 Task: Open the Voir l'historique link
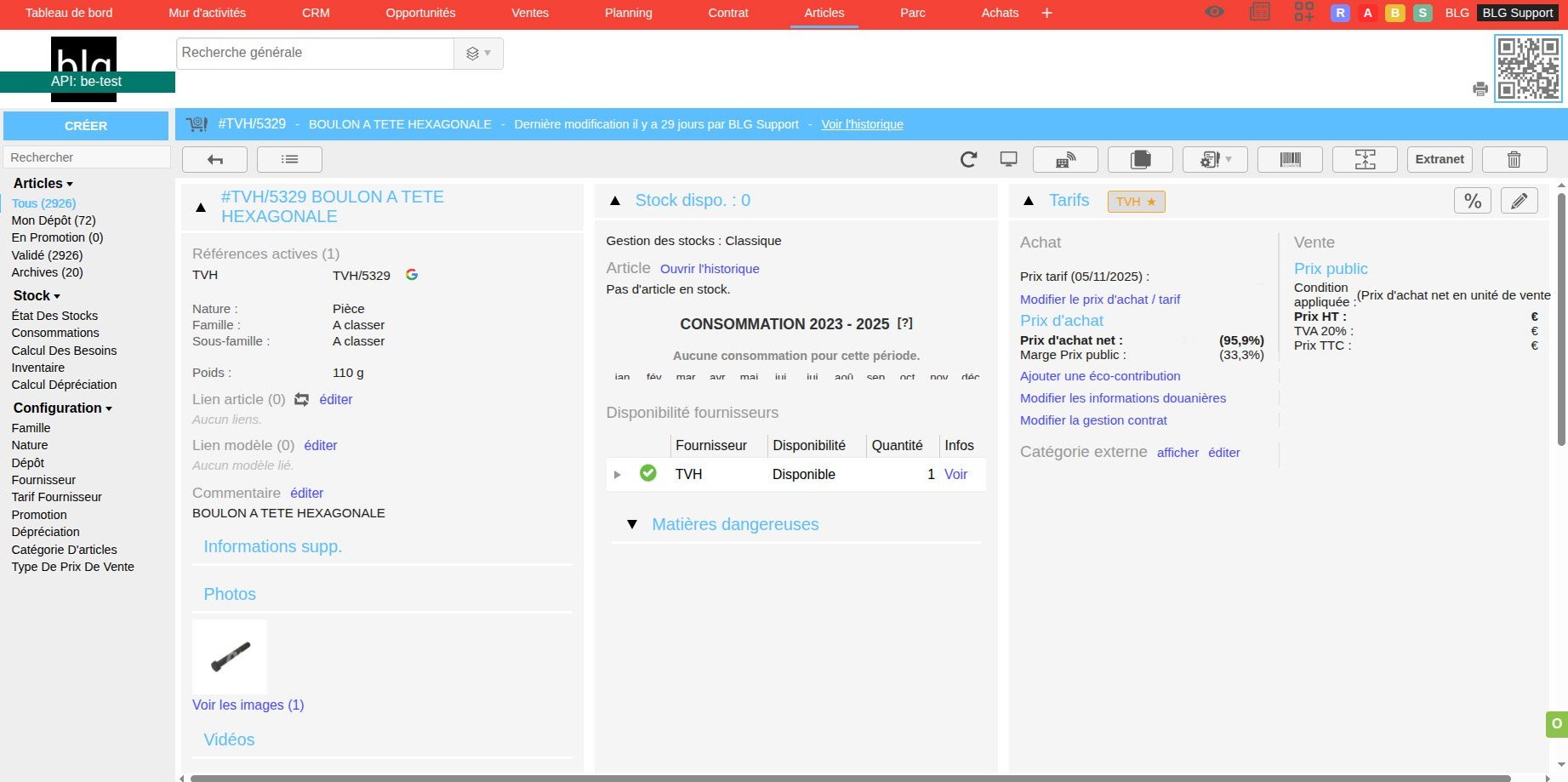pos(862,124)
